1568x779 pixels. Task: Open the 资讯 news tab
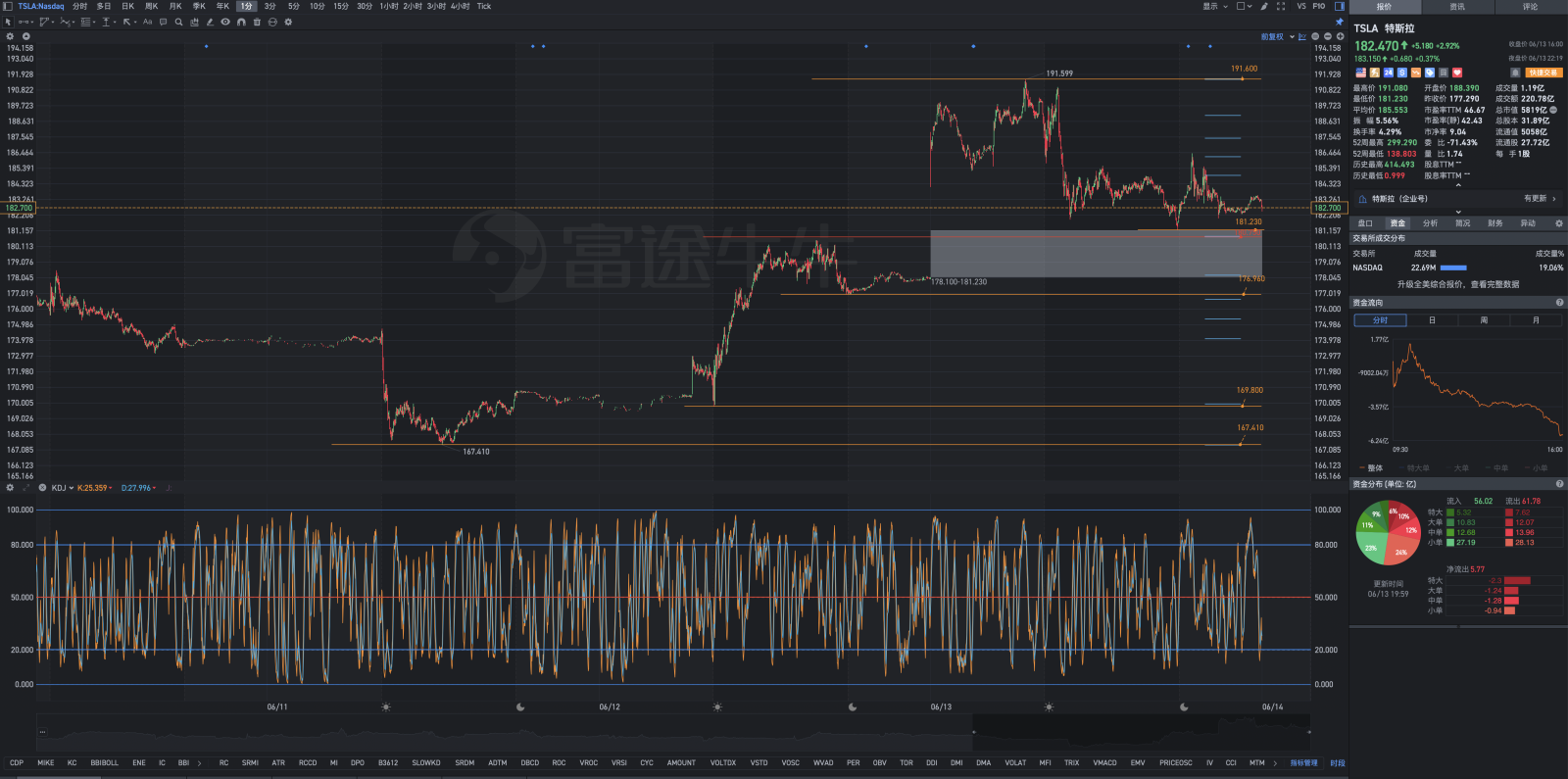tap(1457, 7)
